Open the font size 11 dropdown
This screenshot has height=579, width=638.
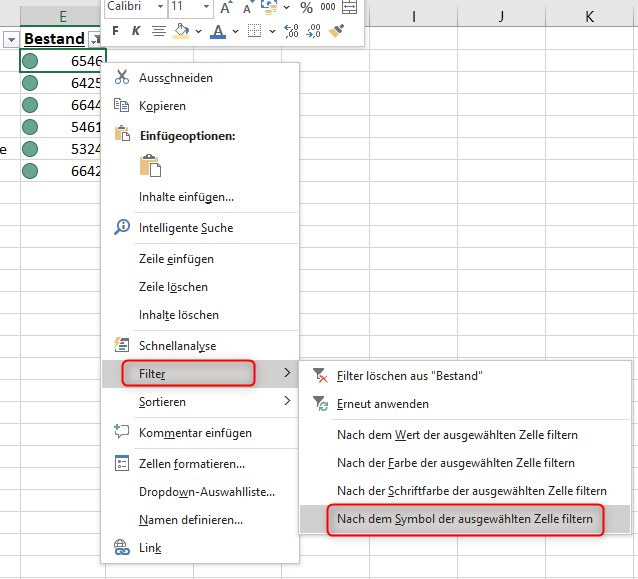click(206, 7)
